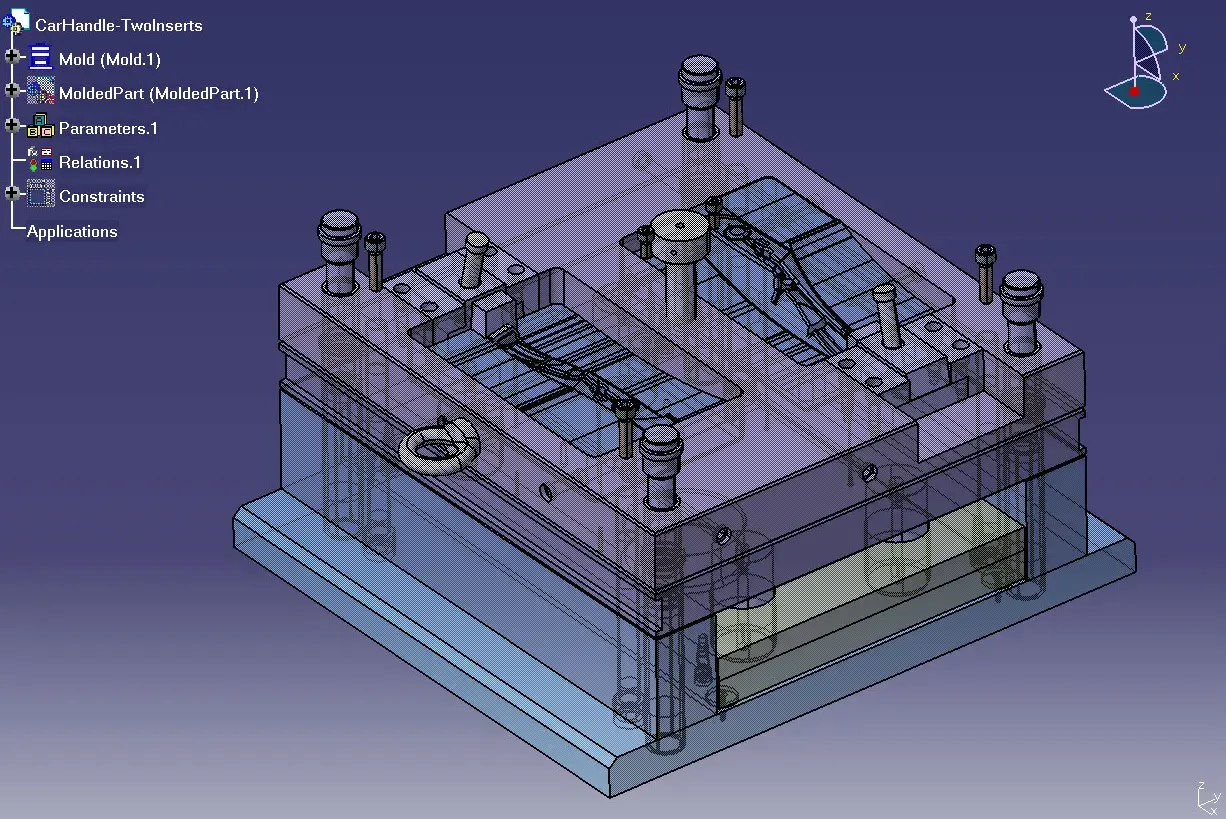Click the Mold product icon in tree
The image size is (1226, 819).
tap(41, 58)
